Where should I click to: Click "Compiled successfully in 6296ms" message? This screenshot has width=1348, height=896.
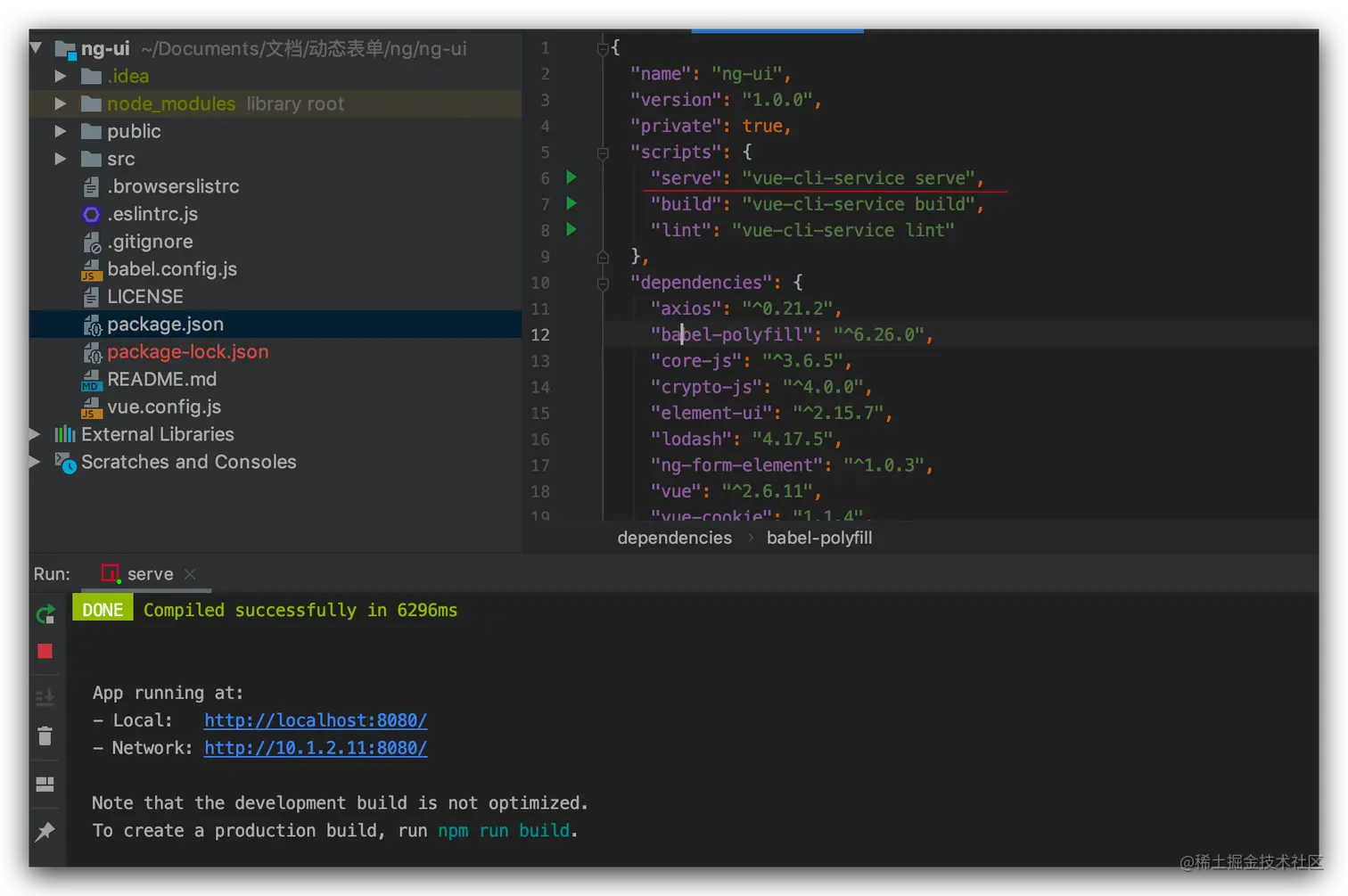pyautogui.click(x=300, y=610)
